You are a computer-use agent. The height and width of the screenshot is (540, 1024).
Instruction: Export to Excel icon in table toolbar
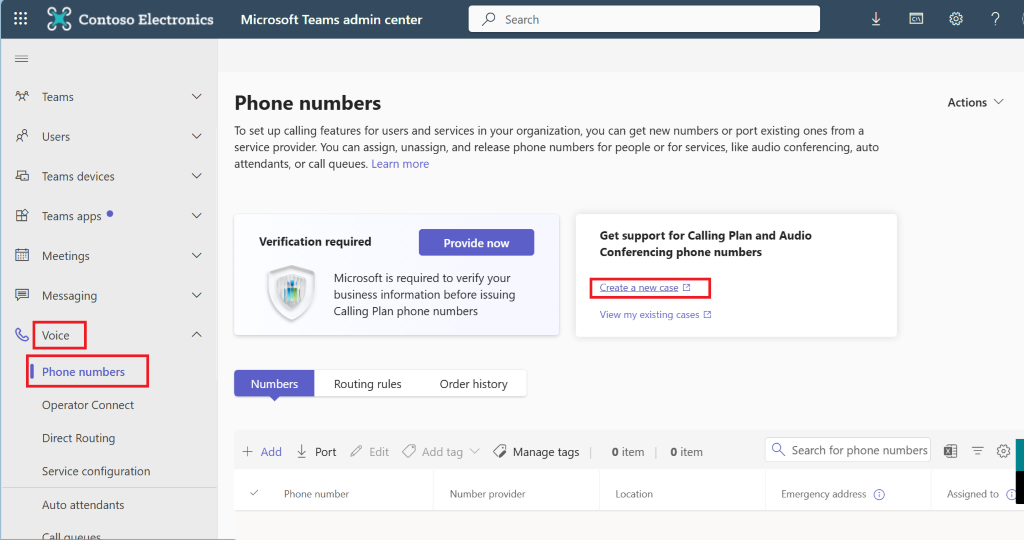point(950,451)
